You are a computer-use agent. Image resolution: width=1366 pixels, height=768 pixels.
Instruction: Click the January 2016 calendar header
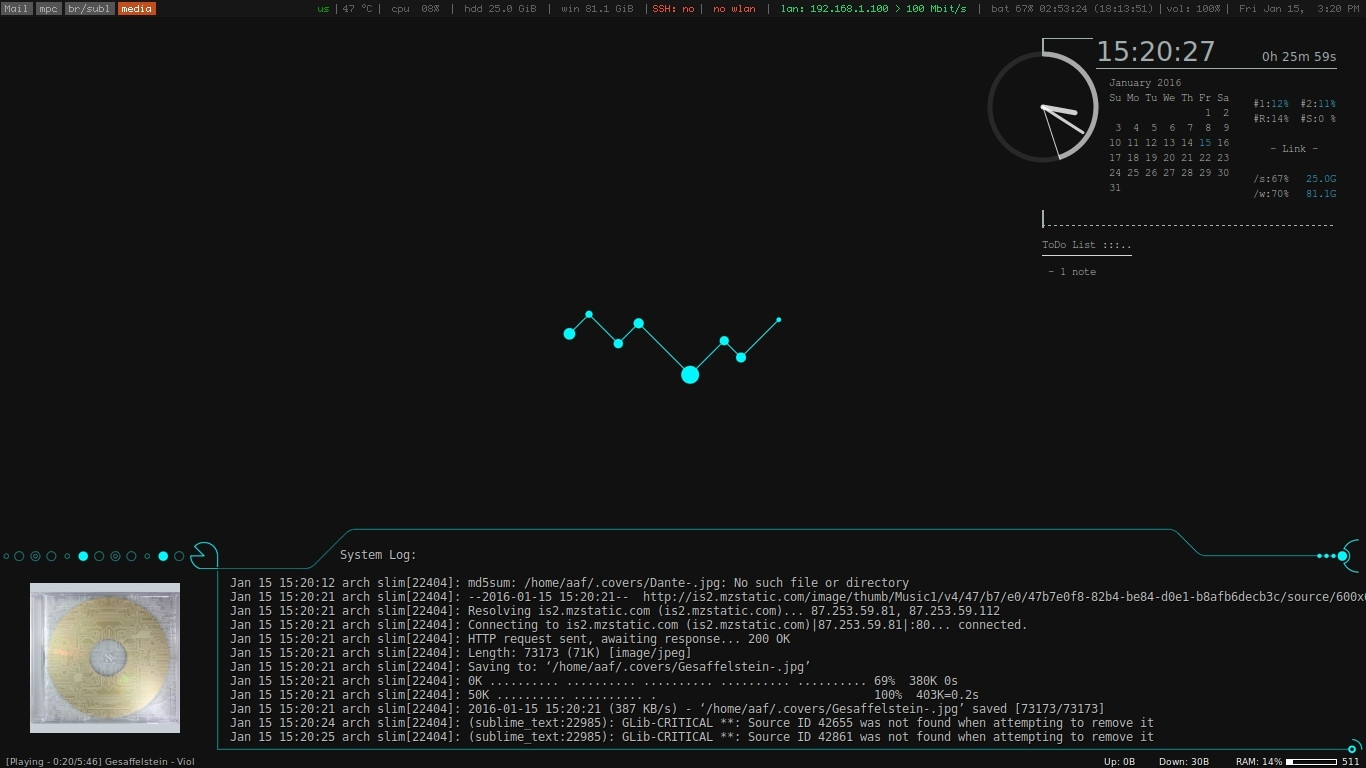[1145, 83]
